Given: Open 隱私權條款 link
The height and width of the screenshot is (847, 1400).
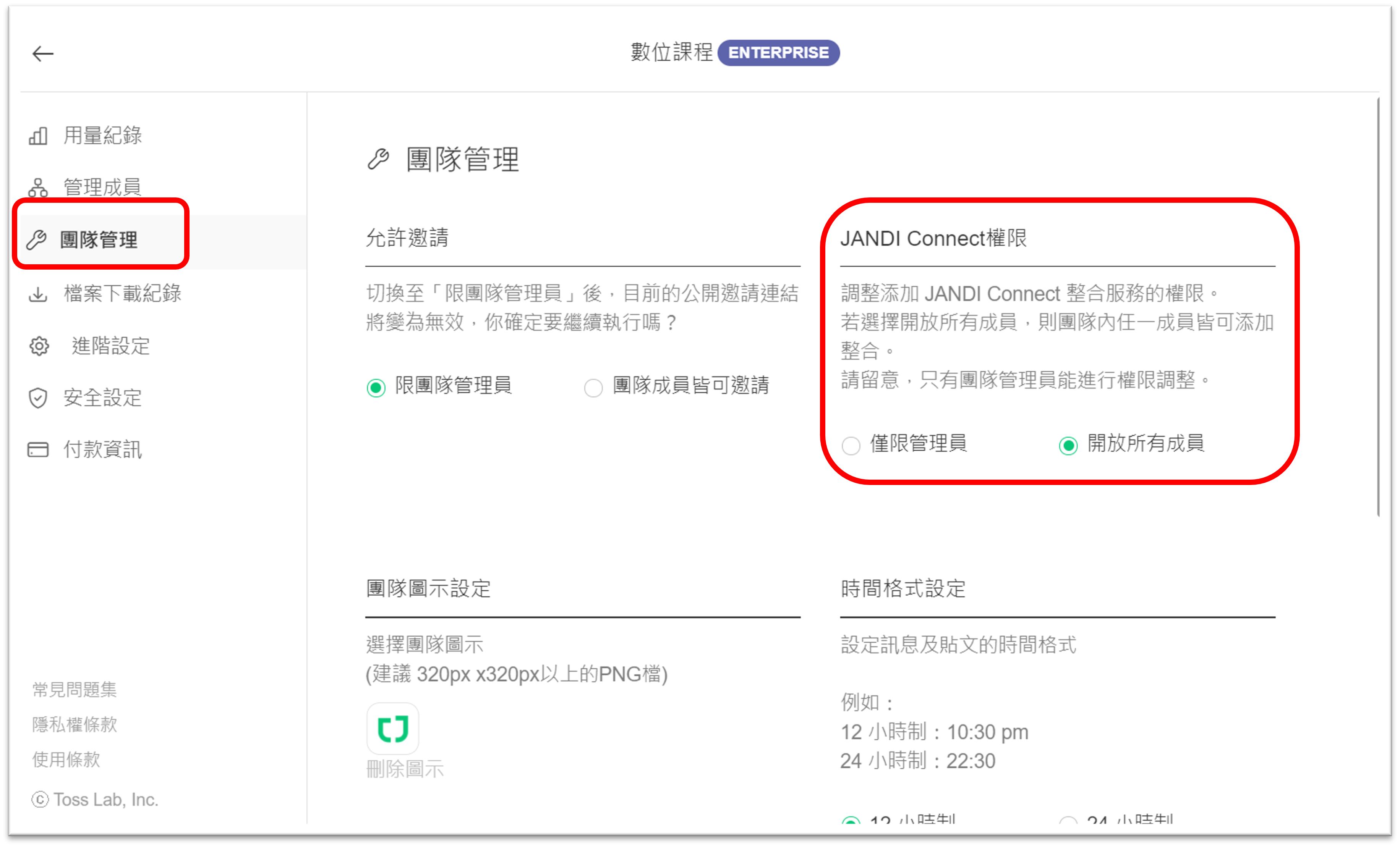Looking at the screenshot, I should 75,724.
